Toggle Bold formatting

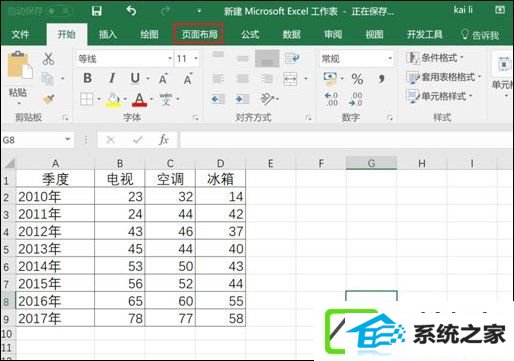87,78
